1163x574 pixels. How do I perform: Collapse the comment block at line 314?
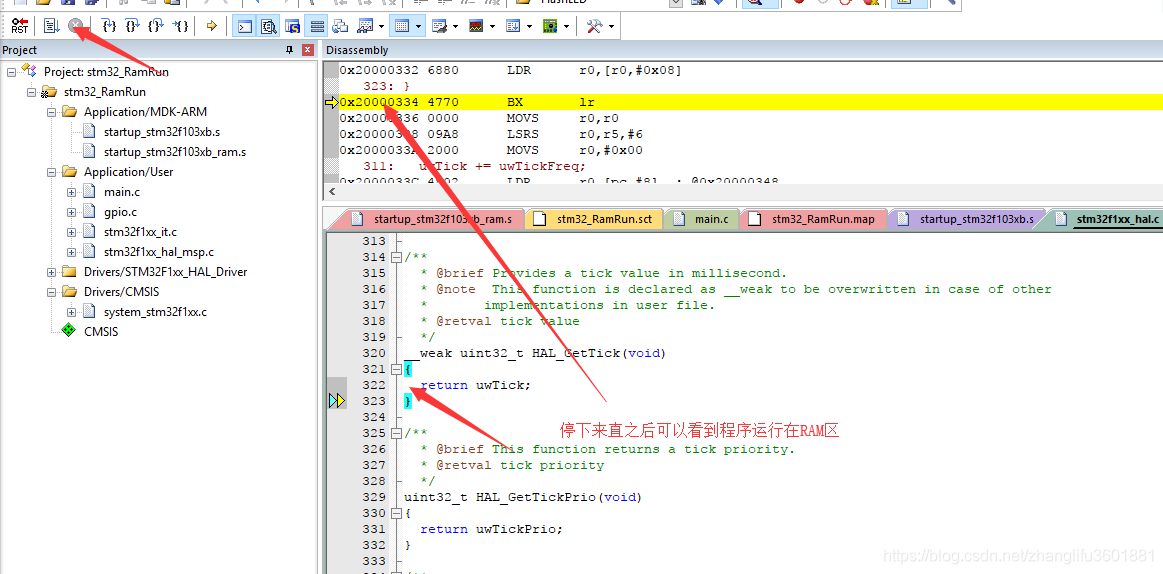396,257
